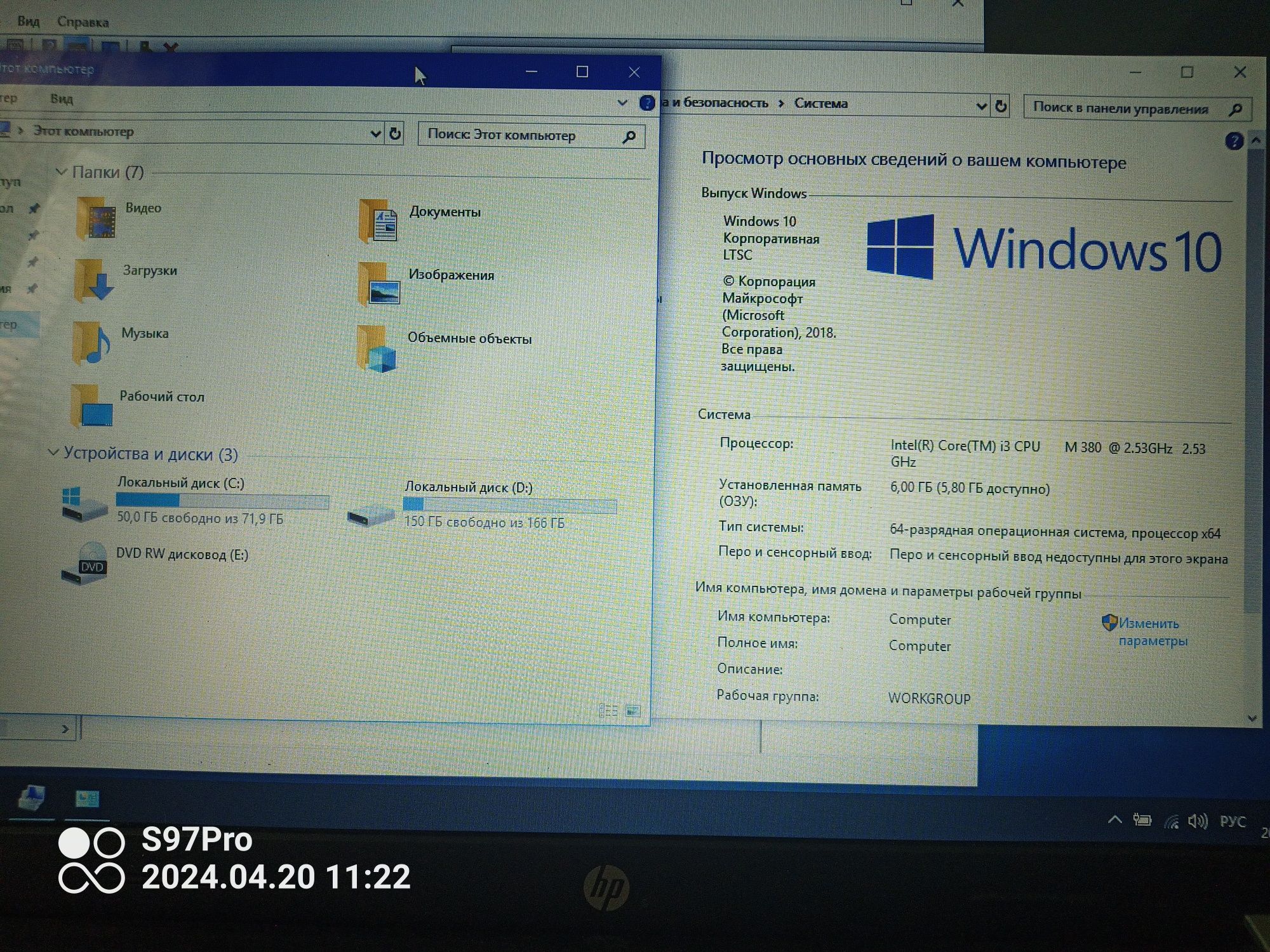Open the volume icon in system tray
Viewport: 1270px width, 952px height.
pyautogui.click(x=1198, y=821)
